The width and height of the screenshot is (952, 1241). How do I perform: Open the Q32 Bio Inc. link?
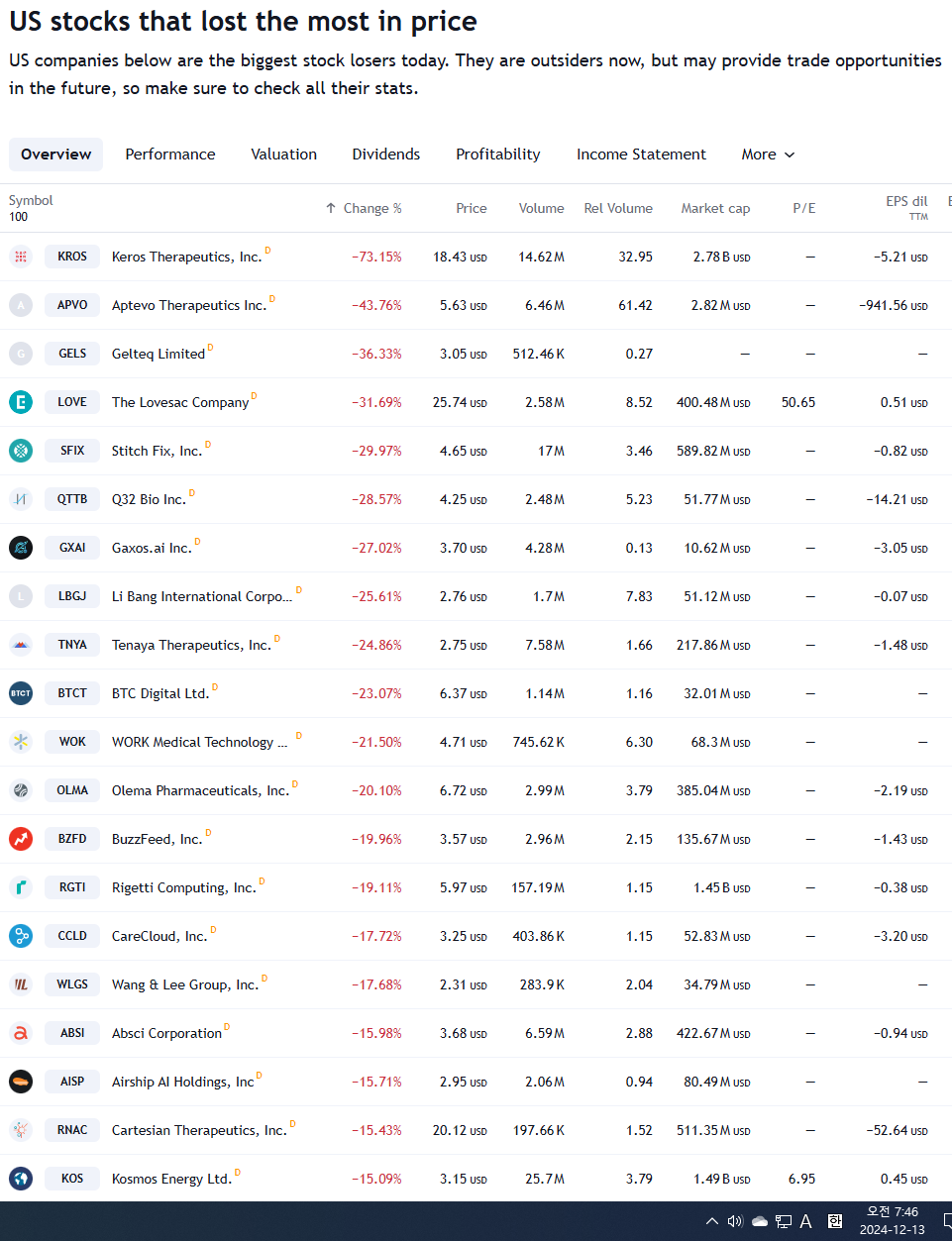pos(149,499)
